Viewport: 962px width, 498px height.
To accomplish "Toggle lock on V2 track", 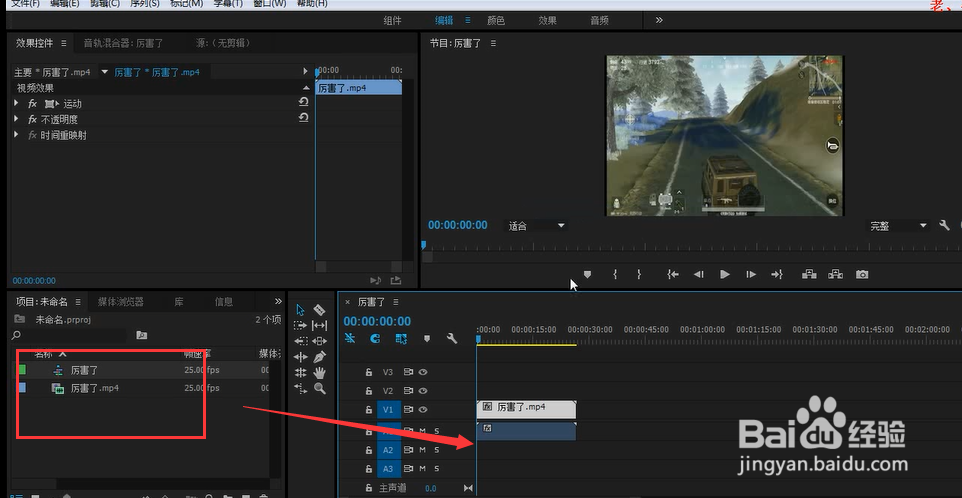I will 369,391.
